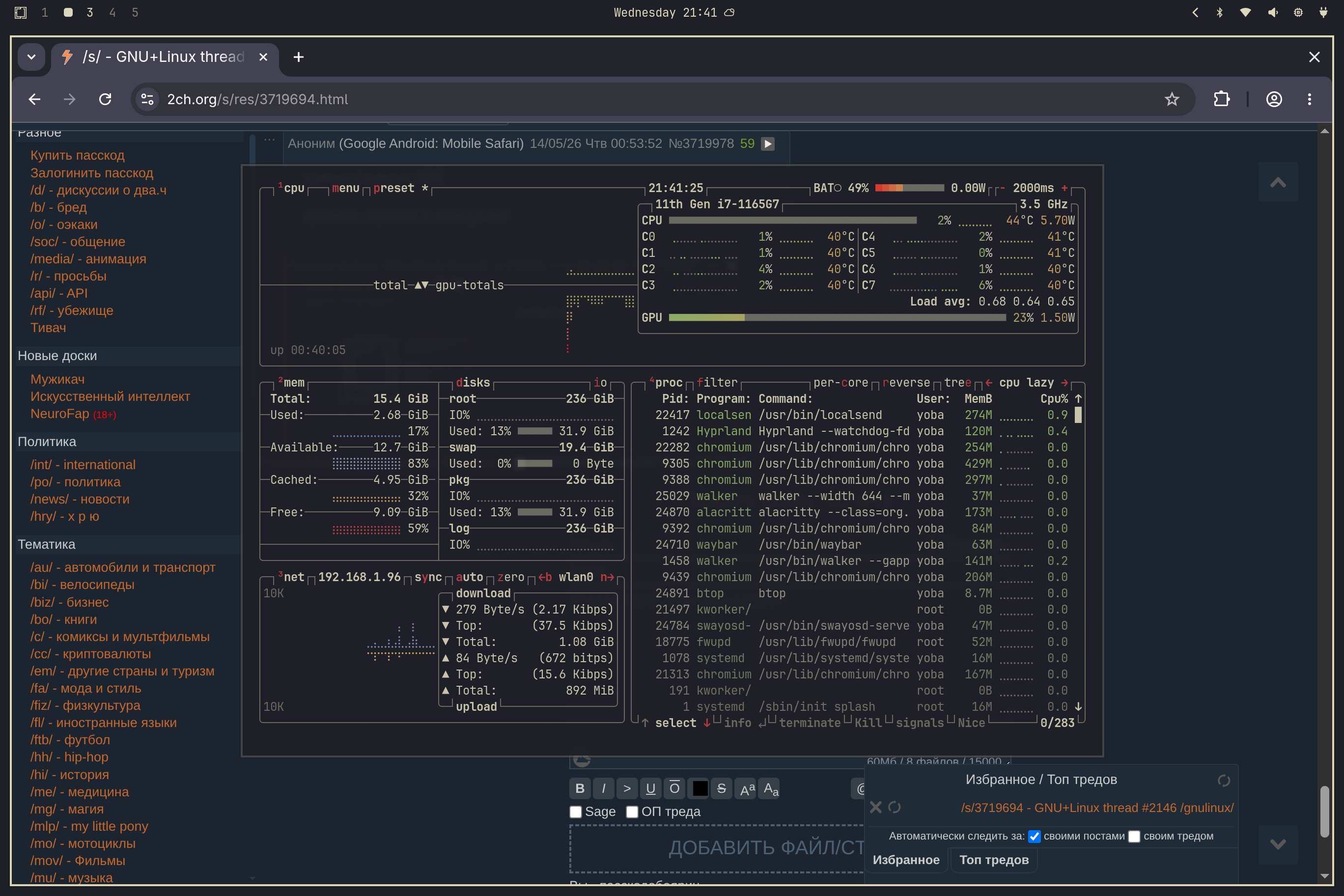Jump to page bottom with down-chevron button
This screenshot has width=1344, height=896.
tap(1278, 844)
